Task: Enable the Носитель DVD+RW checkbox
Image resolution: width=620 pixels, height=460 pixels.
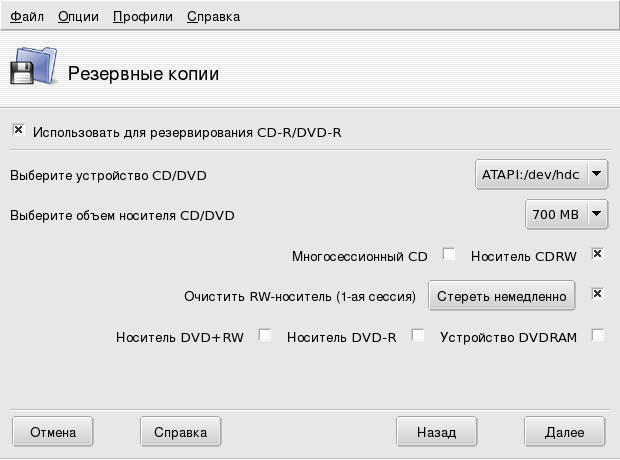Action: [265, 336]
